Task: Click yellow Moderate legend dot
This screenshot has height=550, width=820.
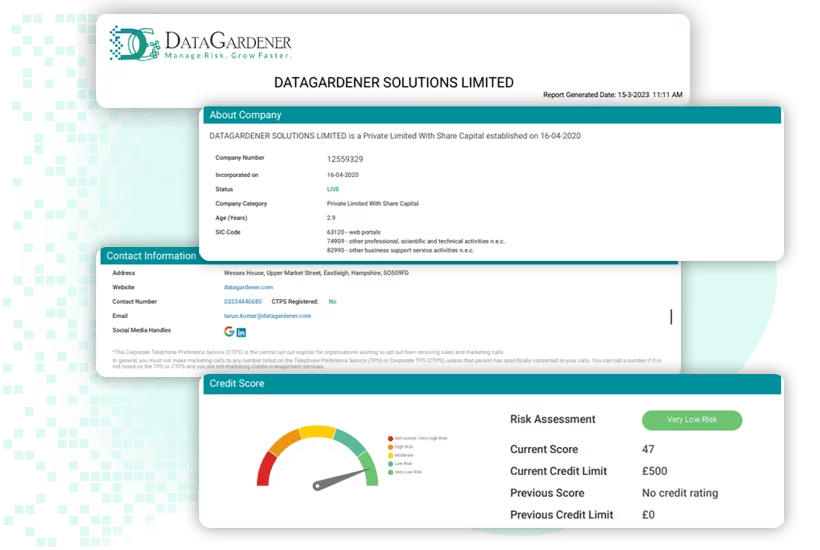Action: click(390, 455)
